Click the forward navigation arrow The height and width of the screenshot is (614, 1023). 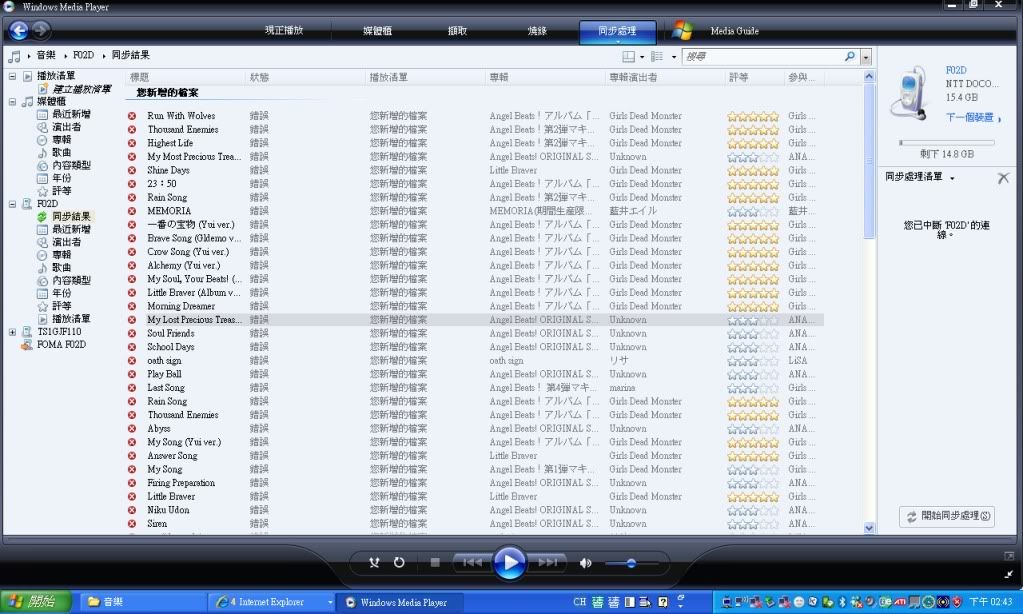coord(41,29)
